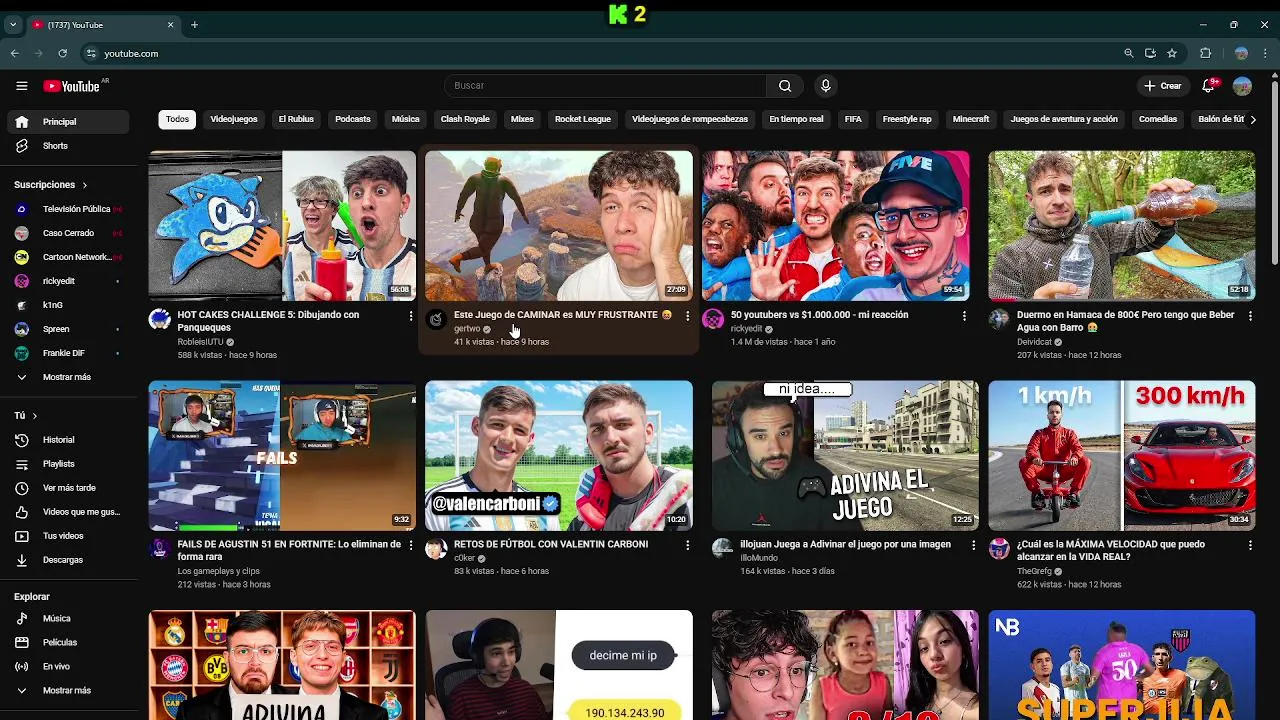Open options for FAILS DE AGUSTIN video

click(410, 546)
